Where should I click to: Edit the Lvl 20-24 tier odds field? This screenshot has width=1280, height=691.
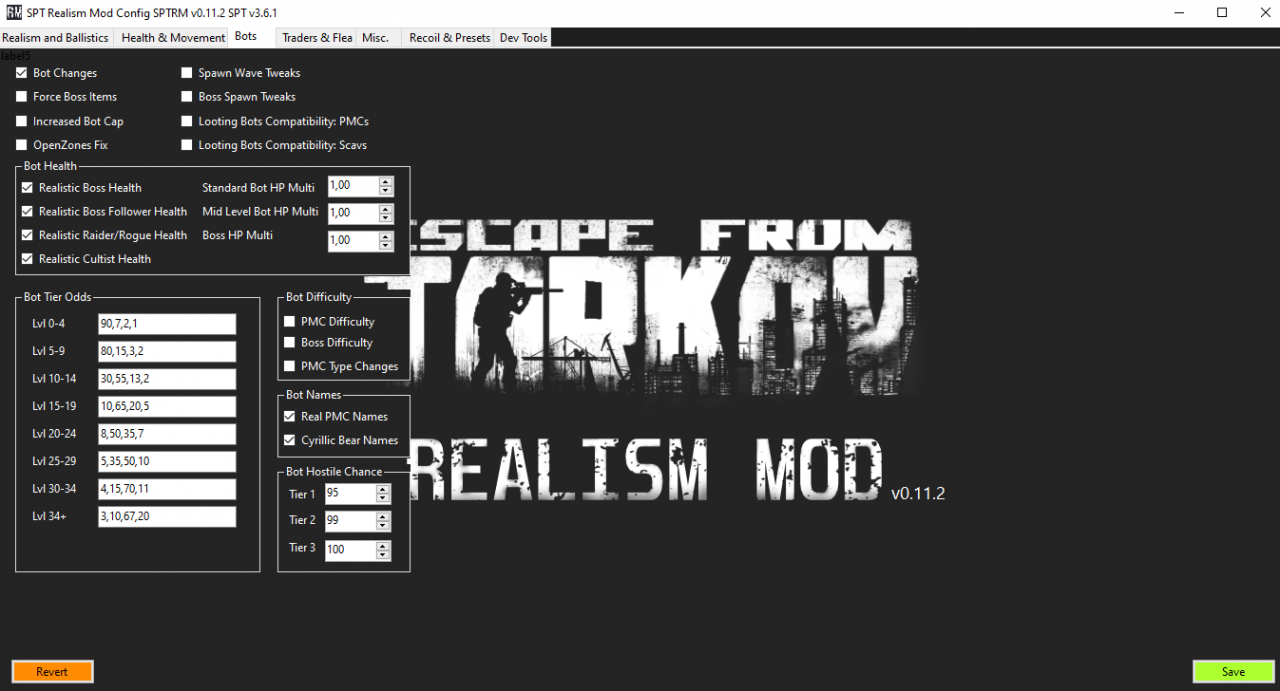coord(167,434)
